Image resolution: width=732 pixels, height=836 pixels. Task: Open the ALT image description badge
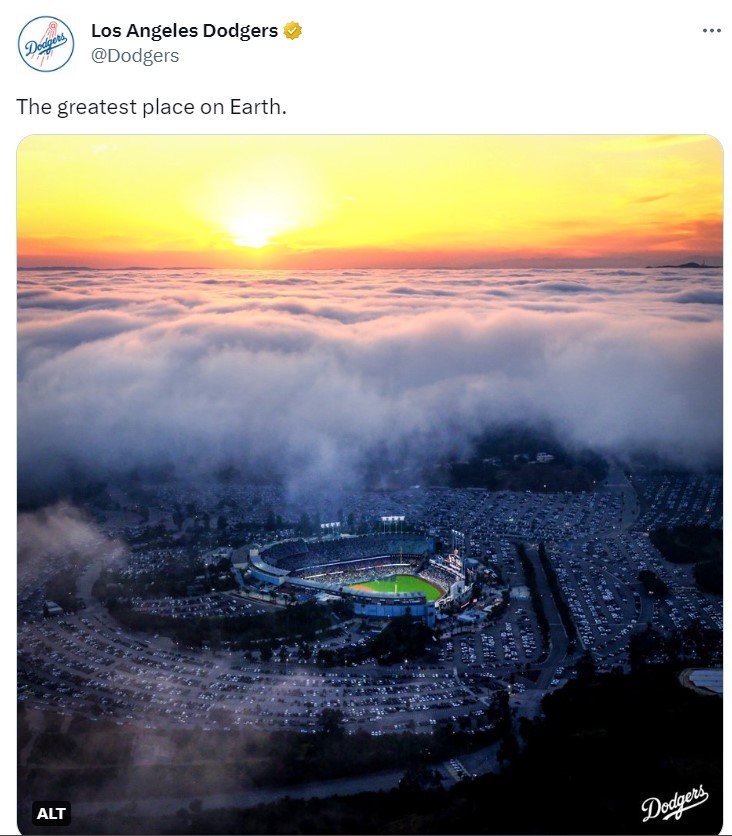pos(51,813)
